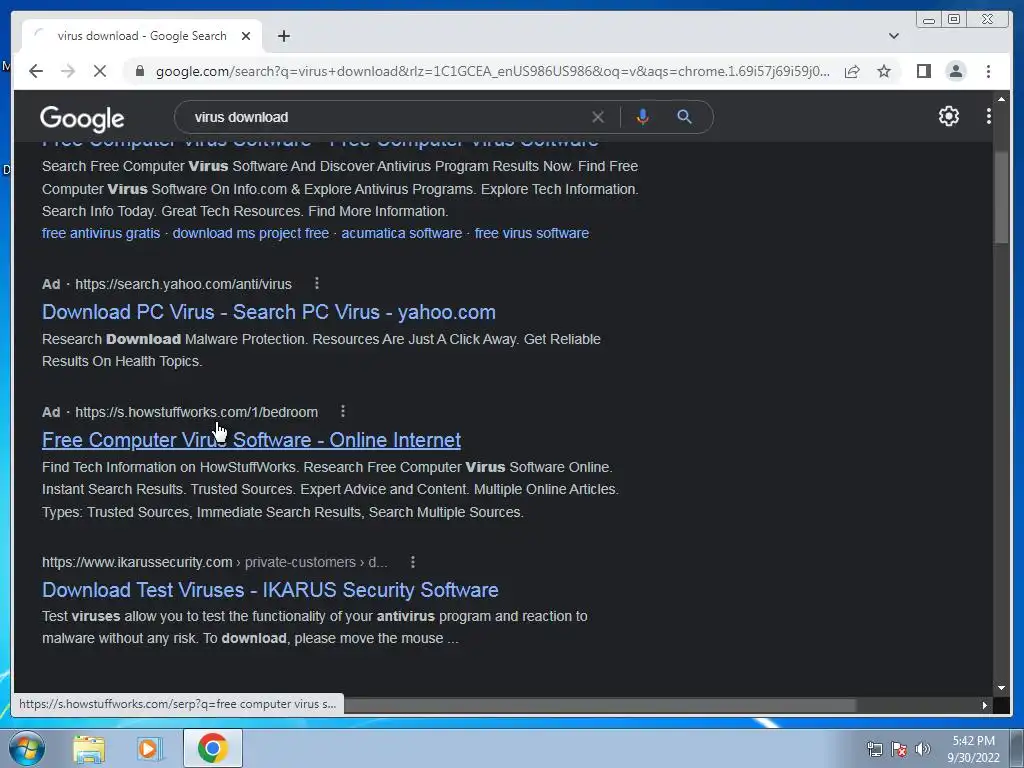The image size is (1024, 768).
Task: Open Action Center flag icon
Action: 899,749
